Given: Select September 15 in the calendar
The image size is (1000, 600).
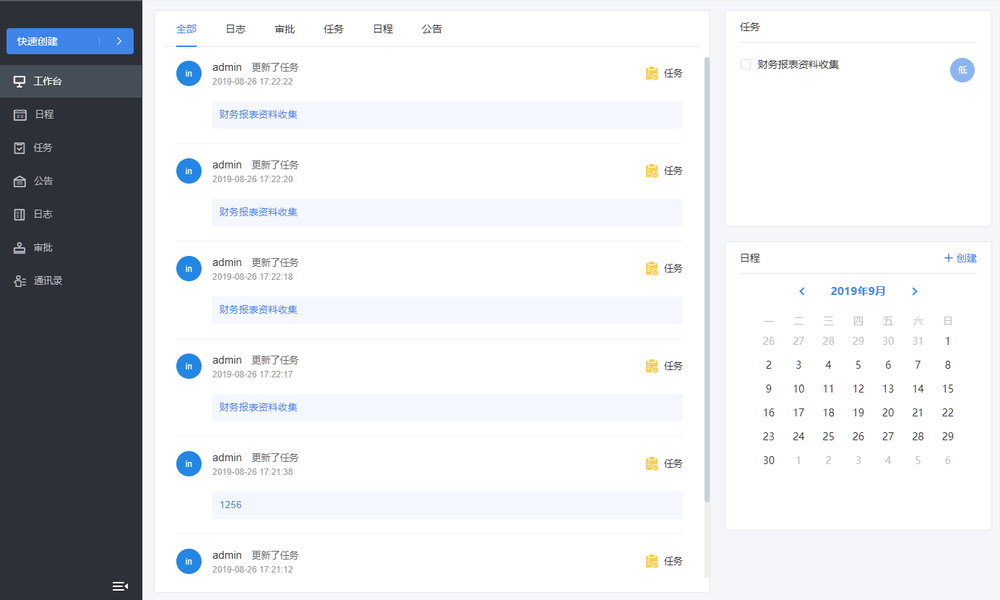Looking at the screenshot, I should [948, 389].
